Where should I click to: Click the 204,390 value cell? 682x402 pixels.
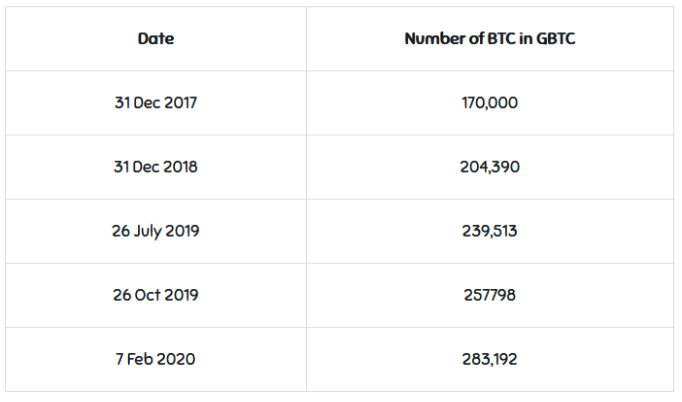(490, 167)
